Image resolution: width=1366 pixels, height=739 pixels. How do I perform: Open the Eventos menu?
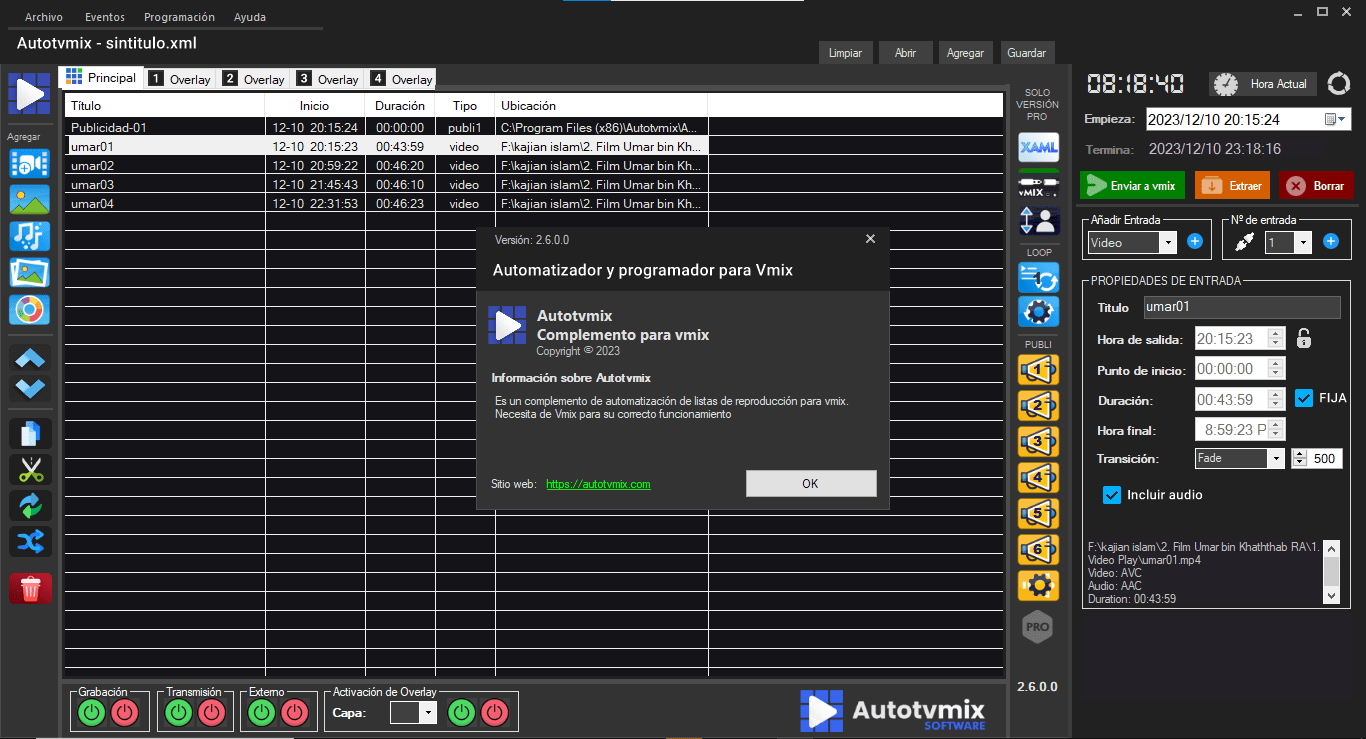(105, 17)
